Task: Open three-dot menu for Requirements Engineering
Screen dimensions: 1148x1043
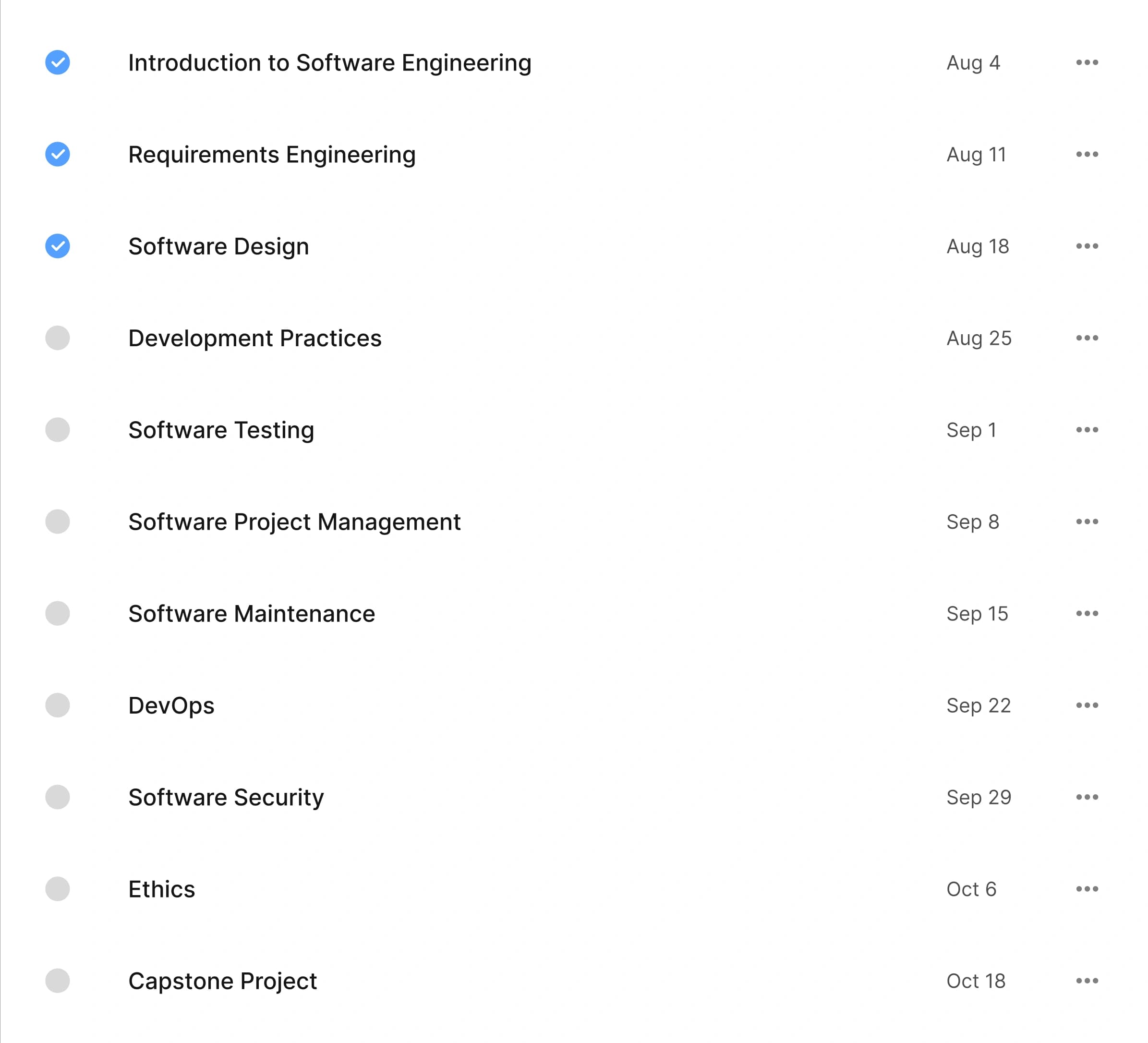Action: [1087, 154]
